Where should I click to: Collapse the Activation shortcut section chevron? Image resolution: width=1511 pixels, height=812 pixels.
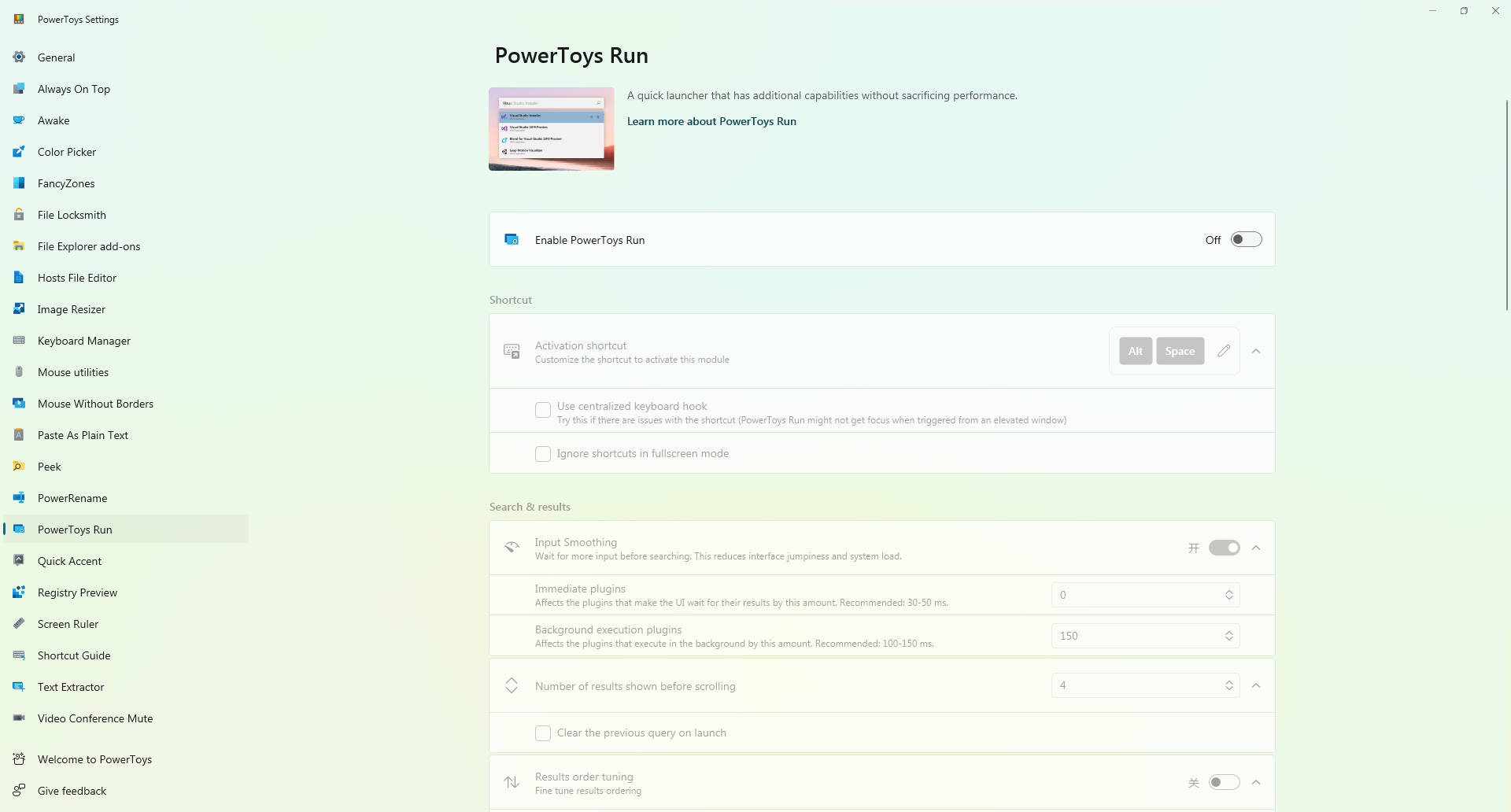pyautogui.click(x=1256, y=351)
